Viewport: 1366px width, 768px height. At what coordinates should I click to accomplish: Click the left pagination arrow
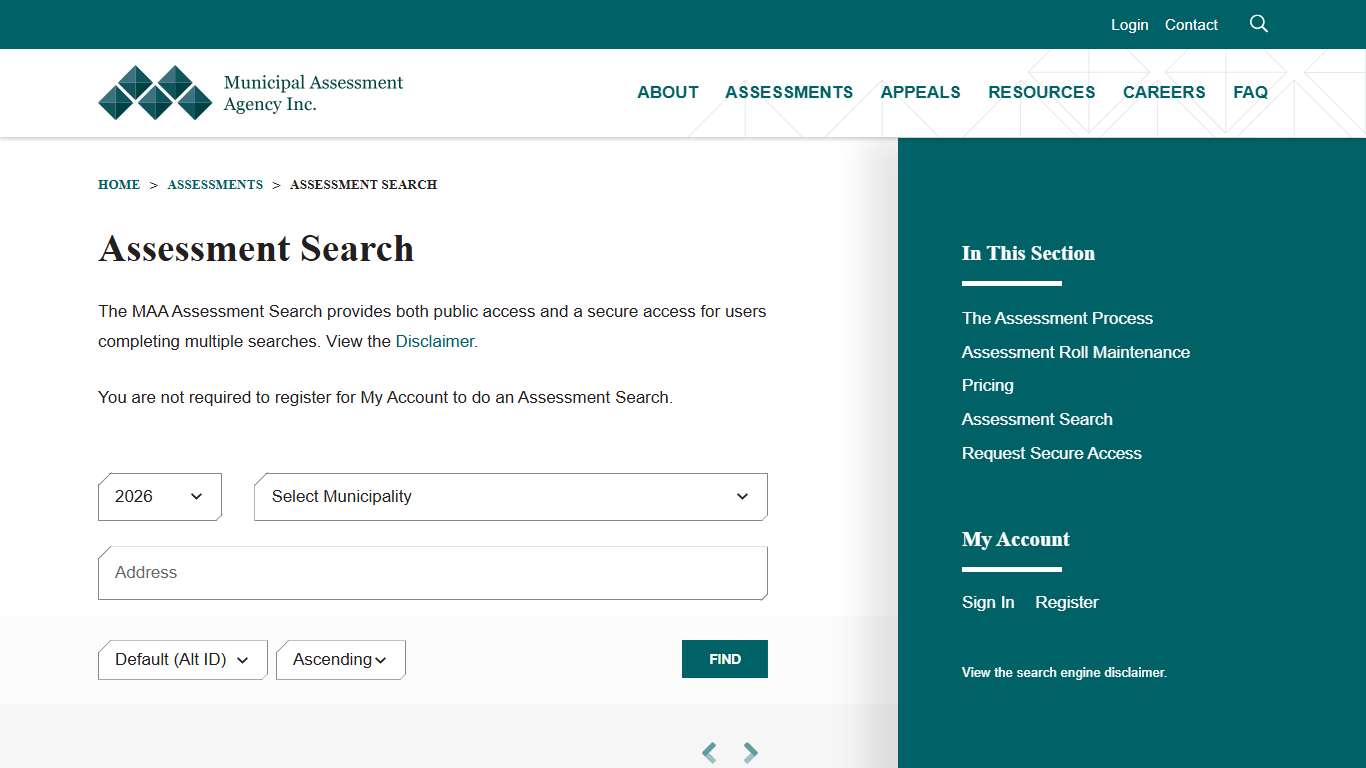tap(709, 752)
